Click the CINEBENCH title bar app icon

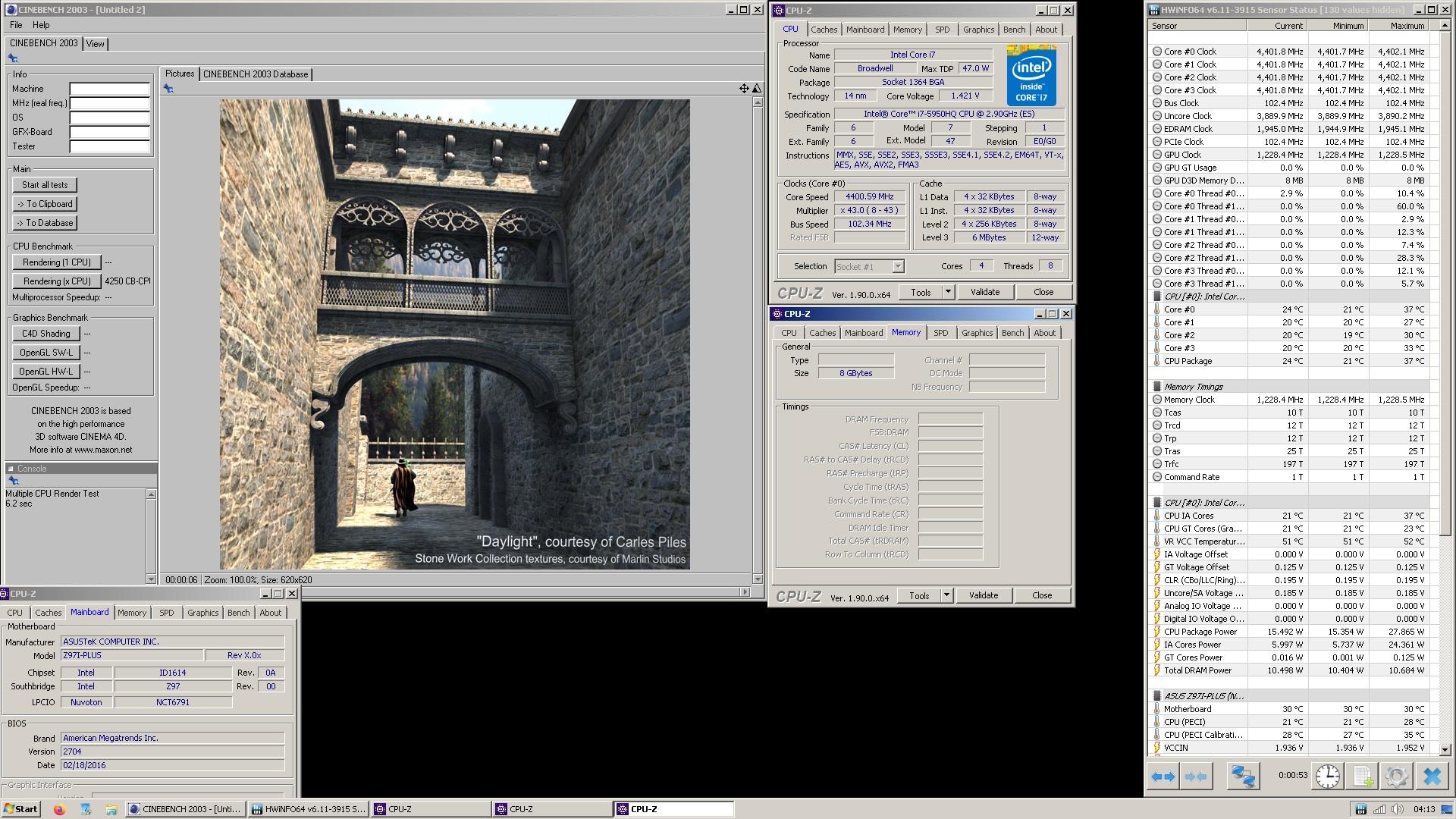tap(11, 10)
